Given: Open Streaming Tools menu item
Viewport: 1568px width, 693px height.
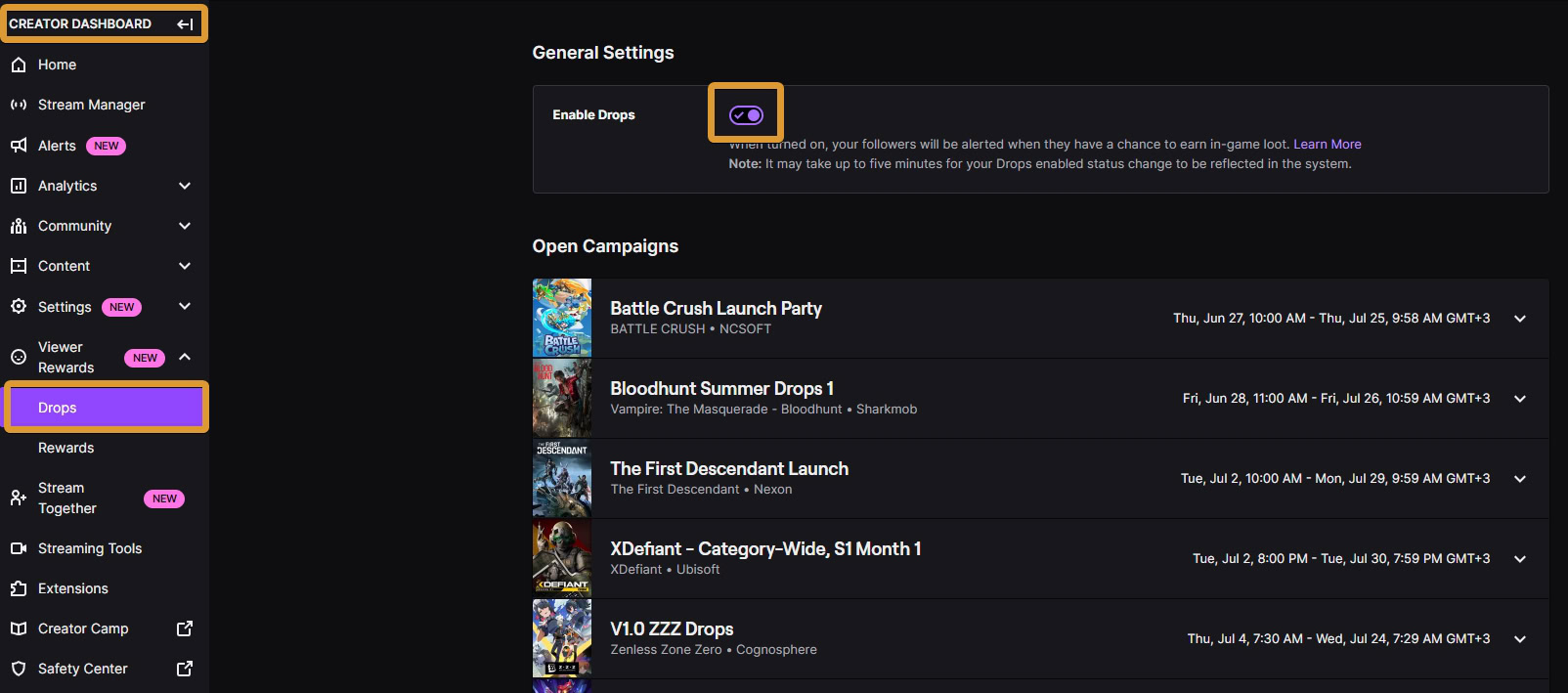Looking at the screenshot, I should click(x=105, y=548).
